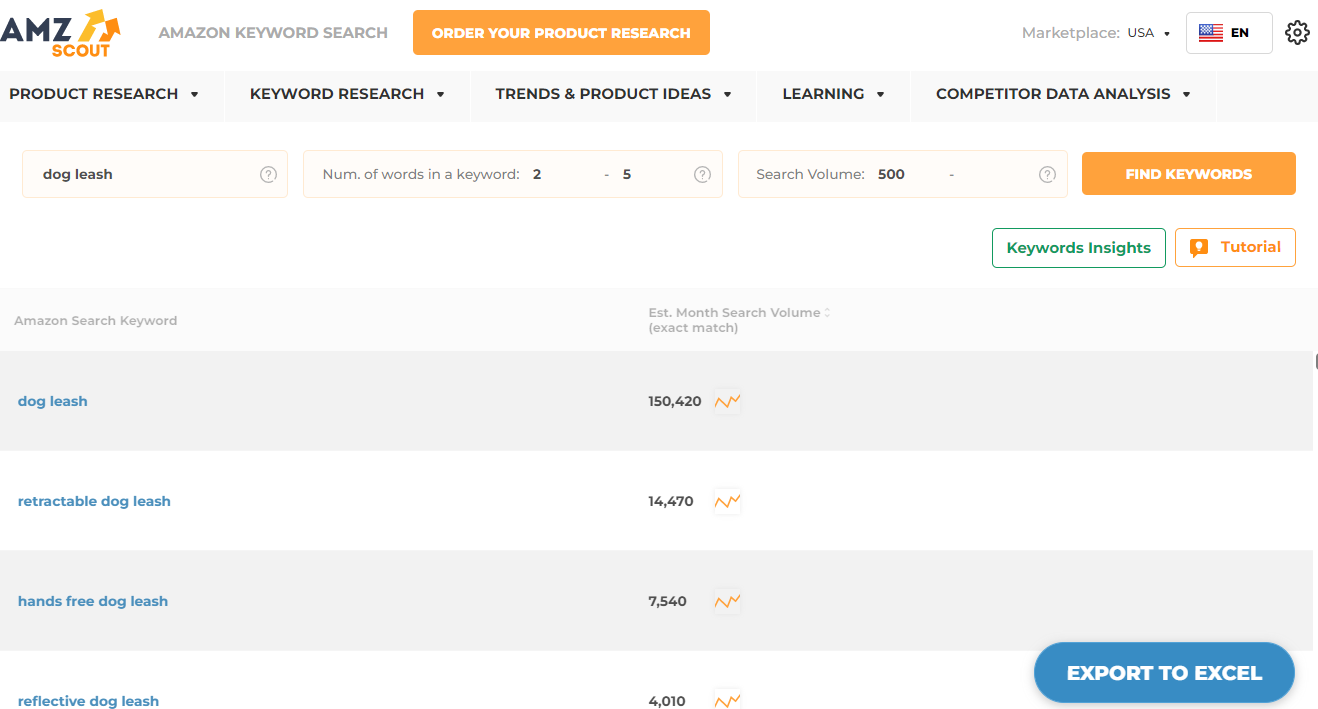Open Keywords Insights
The height and width of the screenshot is (709, 1318).
click(x=1078, y=247)
